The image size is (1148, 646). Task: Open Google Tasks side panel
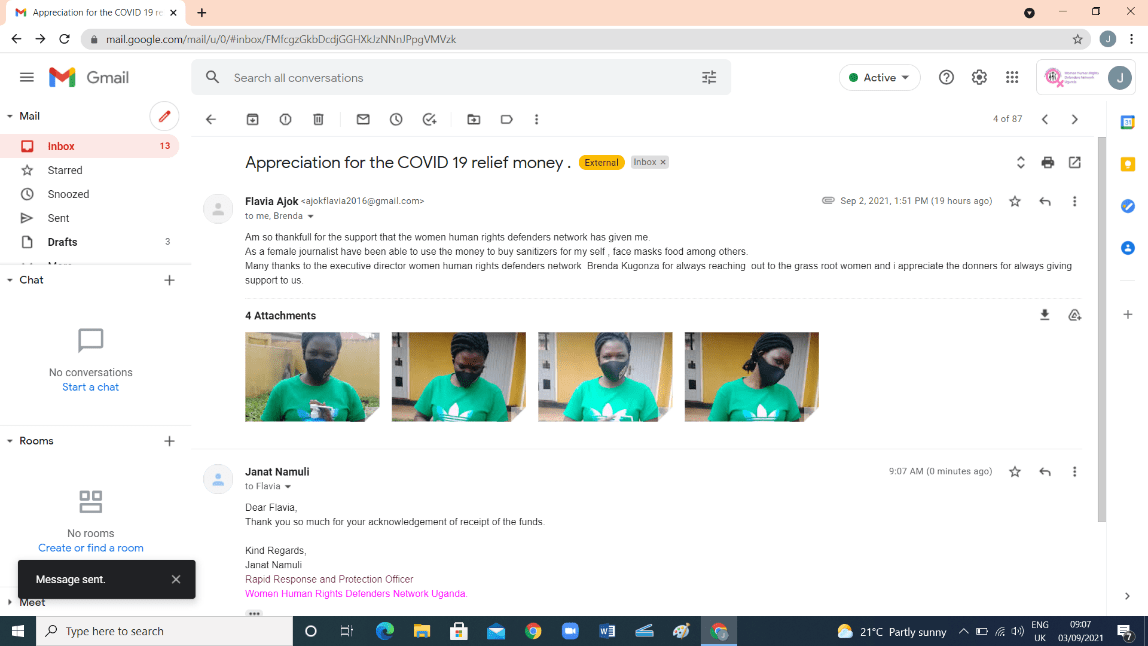pyautogui.click(x=1128, y=207)
